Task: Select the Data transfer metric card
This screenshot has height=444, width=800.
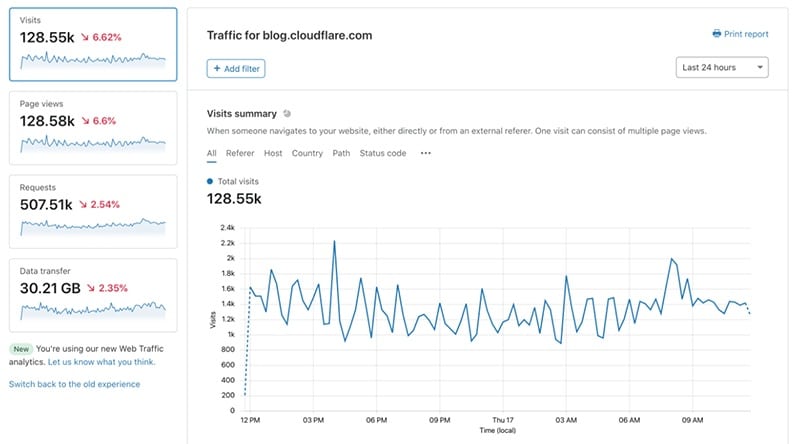Action: tap(93, 295)
